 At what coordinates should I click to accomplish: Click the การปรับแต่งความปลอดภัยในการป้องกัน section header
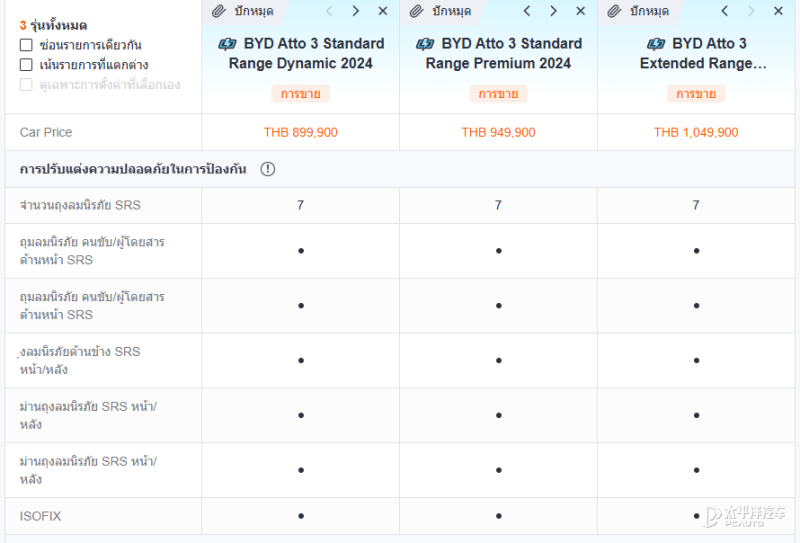[x=133, y=169]
